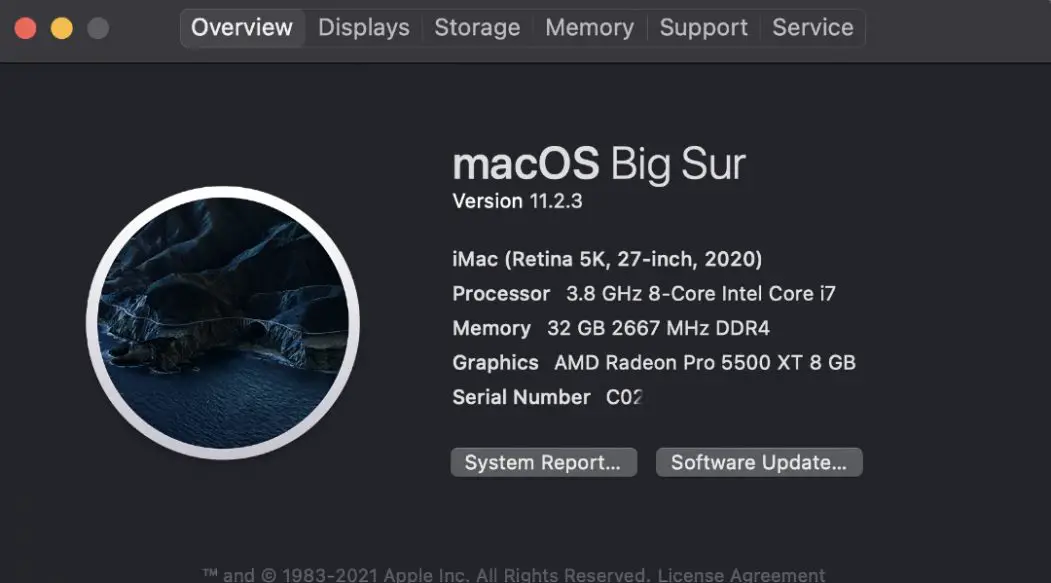Click the macOS Big Sur heading
Screen dimensions: 1051x583
point(599,163)
